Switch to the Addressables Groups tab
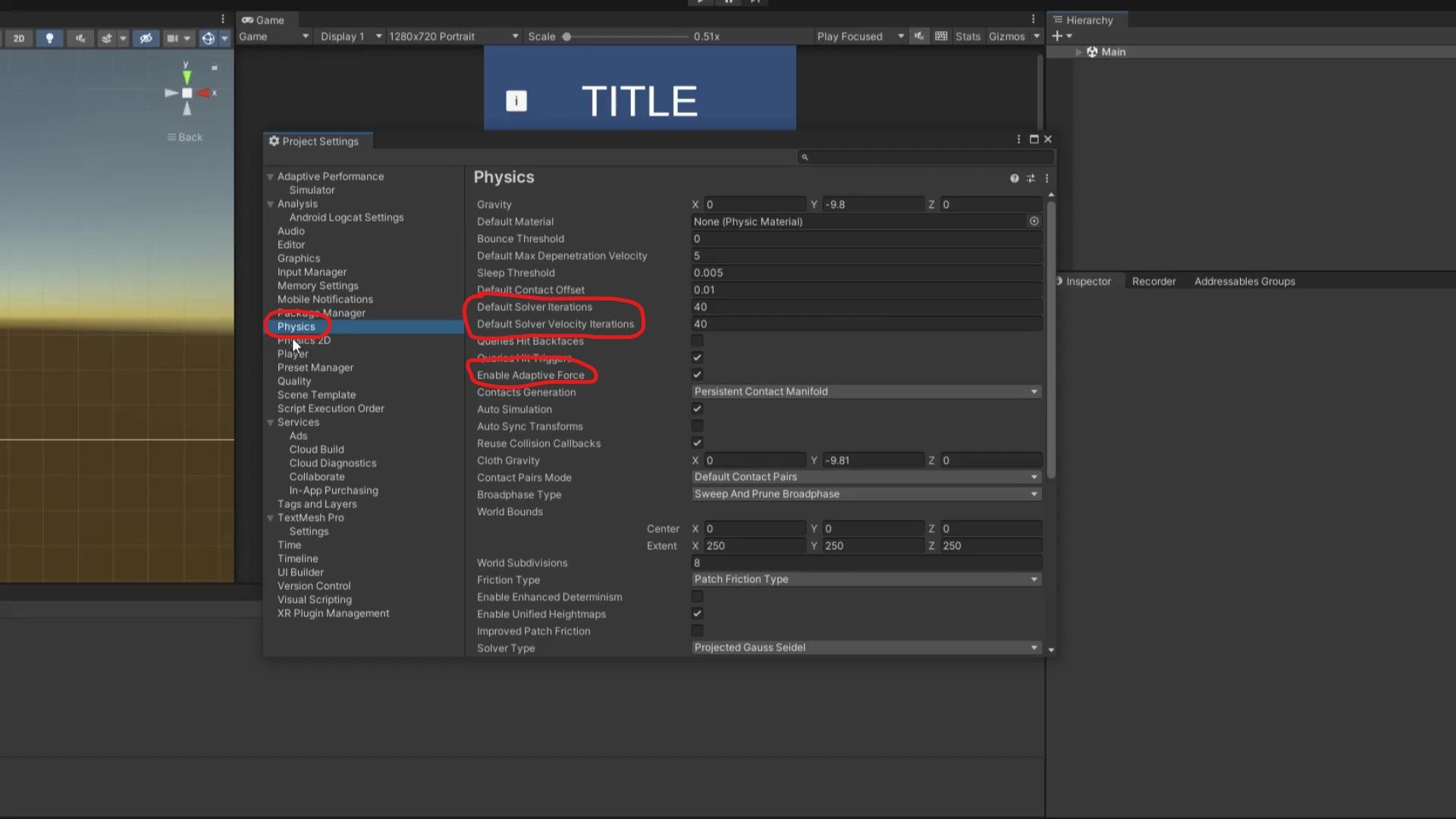The height and width of the screenshot is (819, 1456). 1244,281
